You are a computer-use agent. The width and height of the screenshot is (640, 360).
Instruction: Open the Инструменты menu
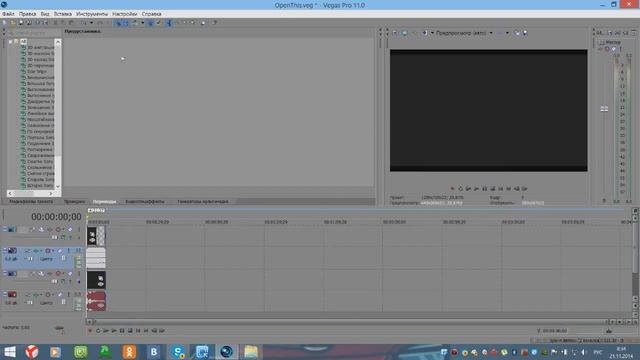click(92, 14)
